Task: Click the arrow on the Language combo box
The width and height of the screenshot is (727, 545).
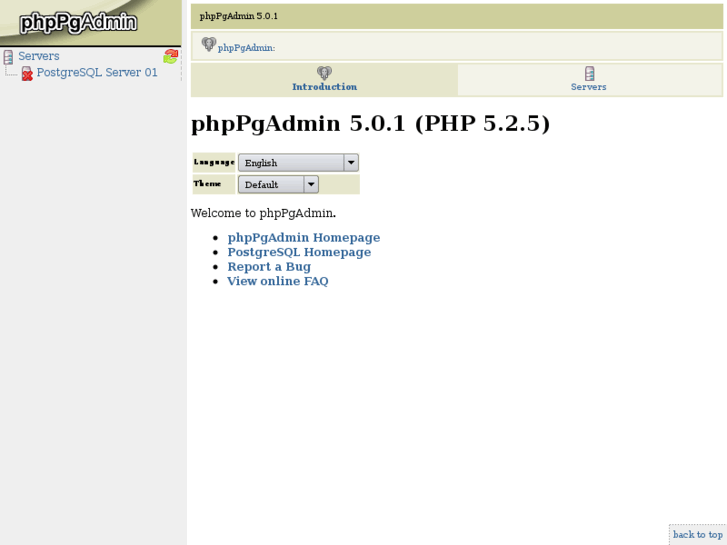Action: [x=351, y=163]
